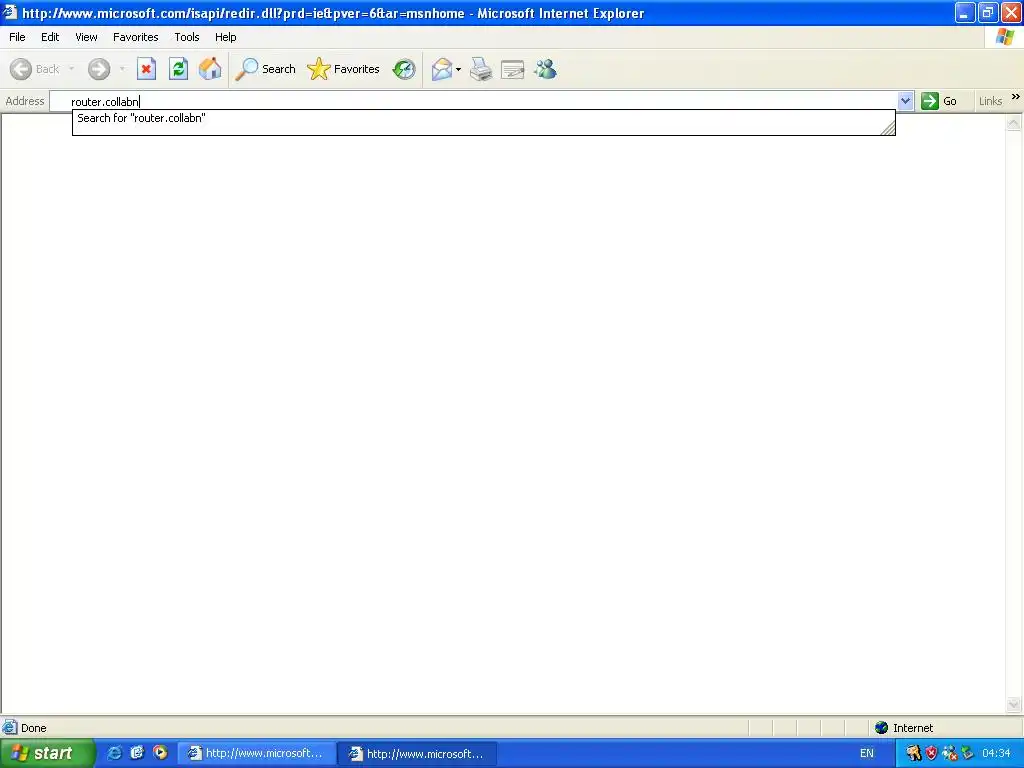
Task: Click the first system tray icon
Action: click(x=914, y=754)
